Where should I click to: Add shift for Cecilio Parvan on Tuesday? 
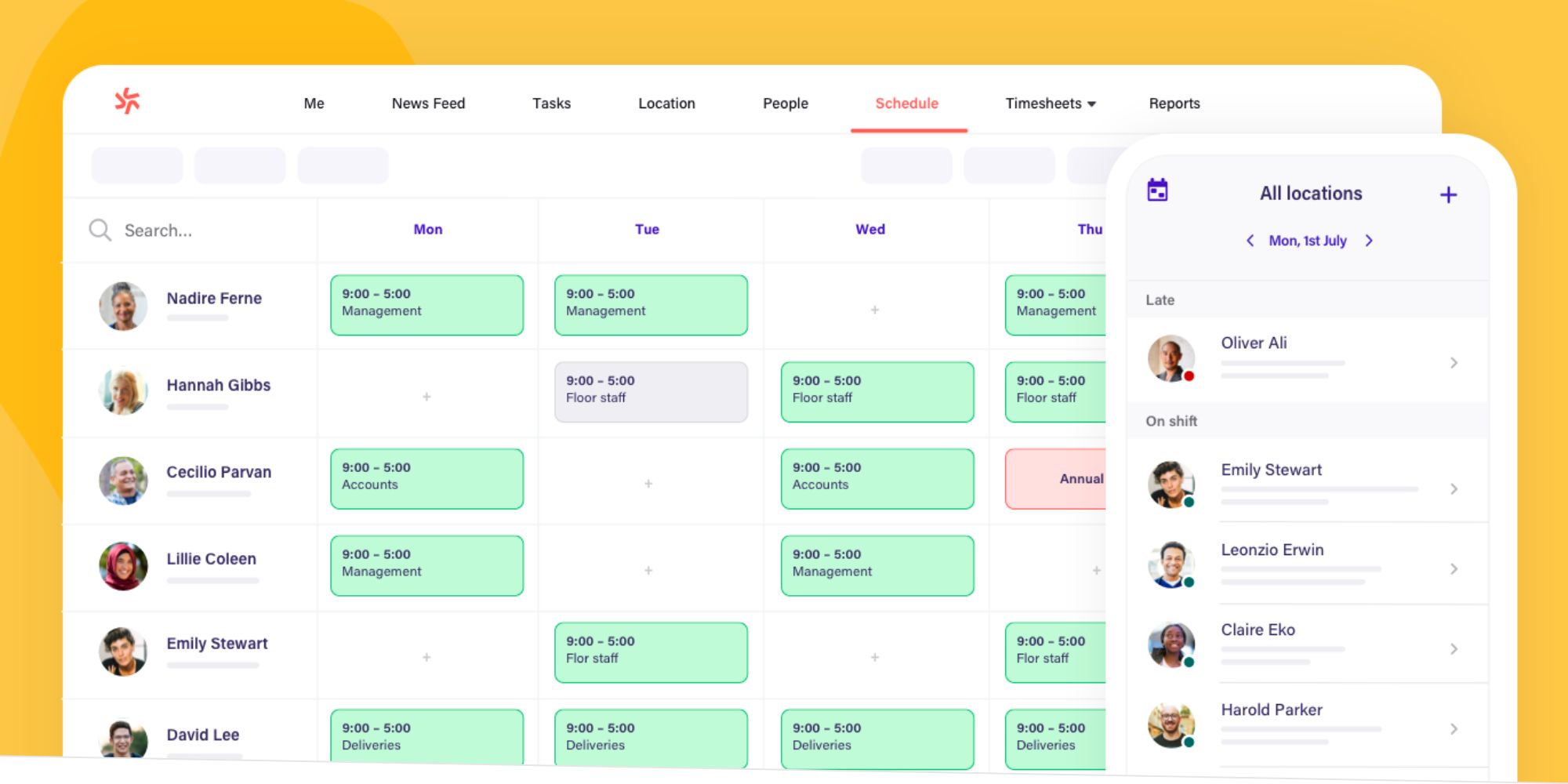(x=648, y=485)
